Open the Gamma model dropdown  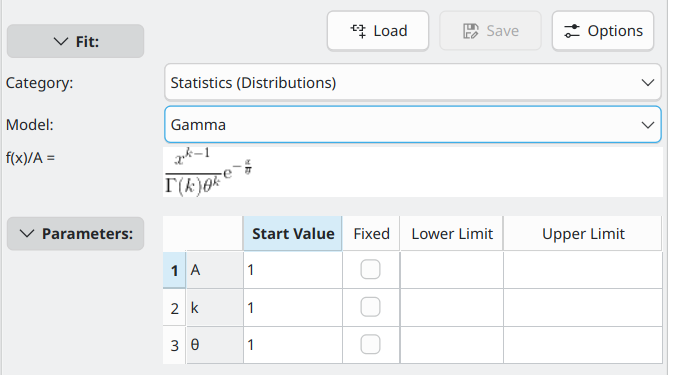tap(412, 124)
